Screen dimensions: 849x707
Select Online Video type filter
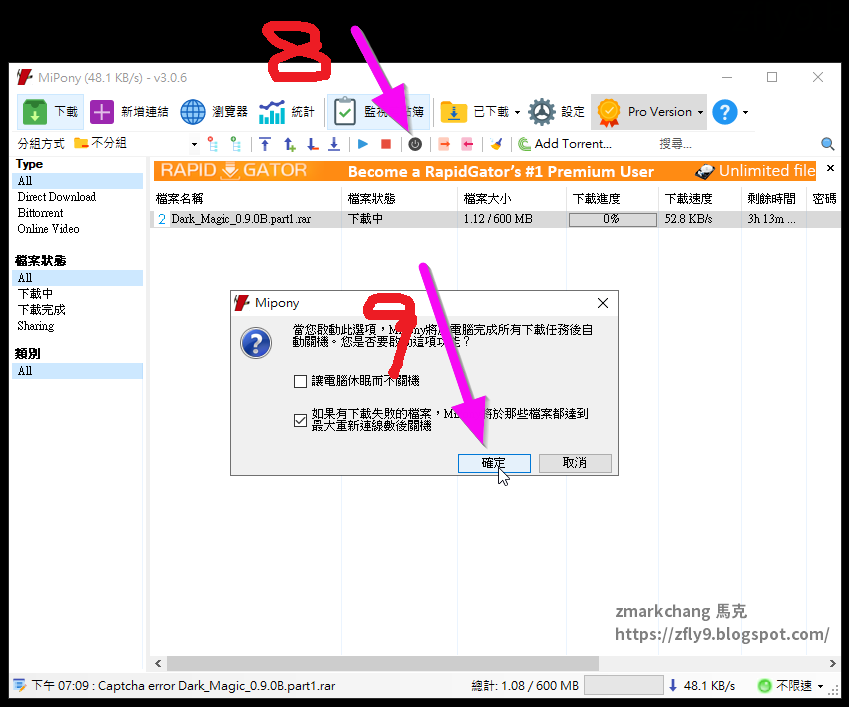(48, 229)
